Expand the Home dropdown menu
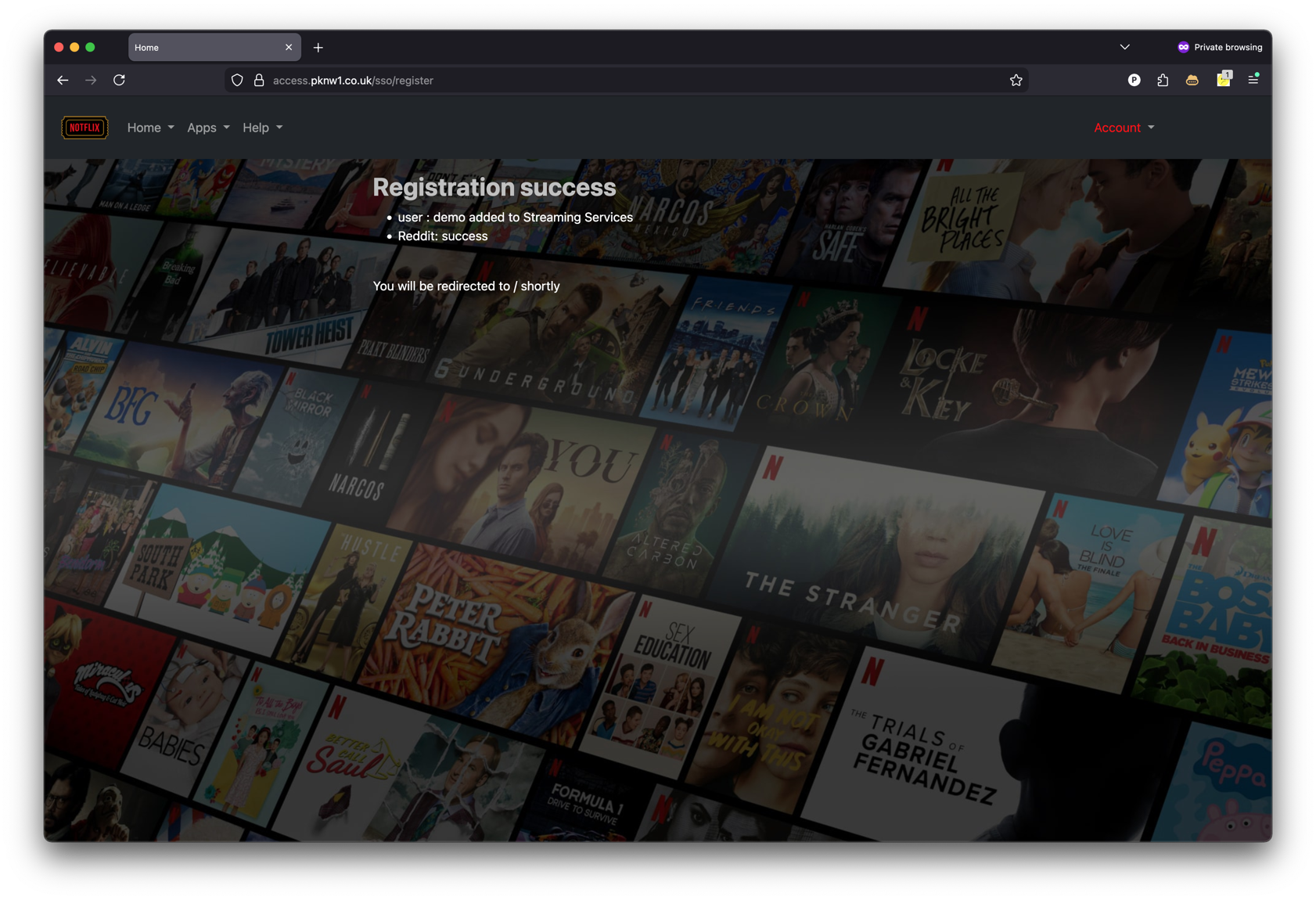1316x900 pixels. coord(150,128)
